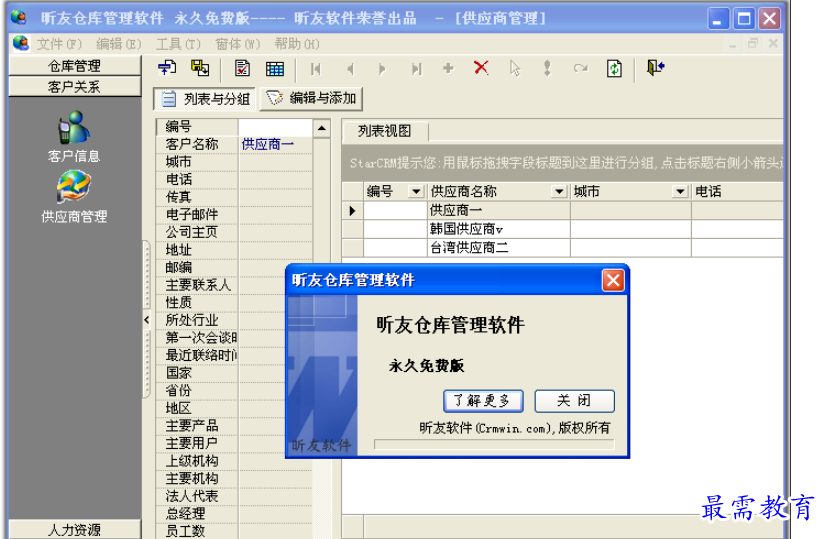Click the exclamation toolbar icon
The image size is (823, 539).
click(x=547, y=68)
